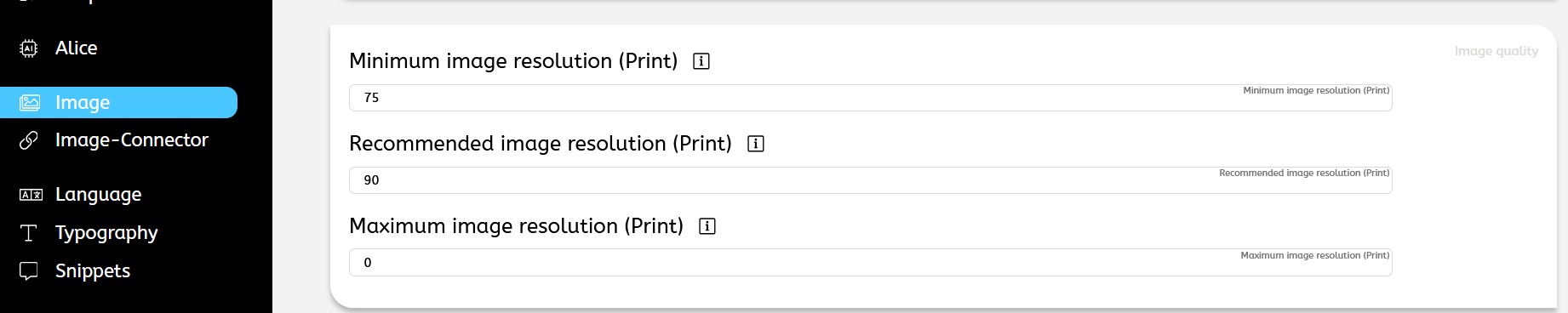Click the Snippets speech bubble icon
Screen dimensions: 1568x313
point(29,271)
